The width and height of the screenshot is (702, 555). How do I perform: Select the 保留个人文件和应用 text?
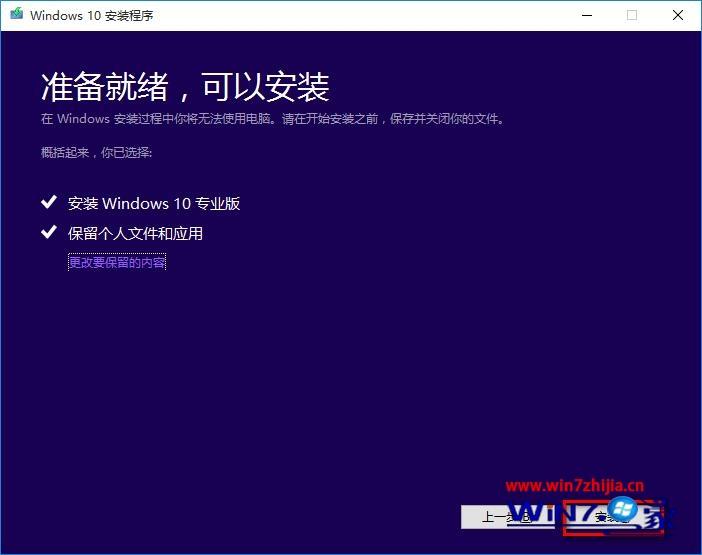tap(135, 233)
